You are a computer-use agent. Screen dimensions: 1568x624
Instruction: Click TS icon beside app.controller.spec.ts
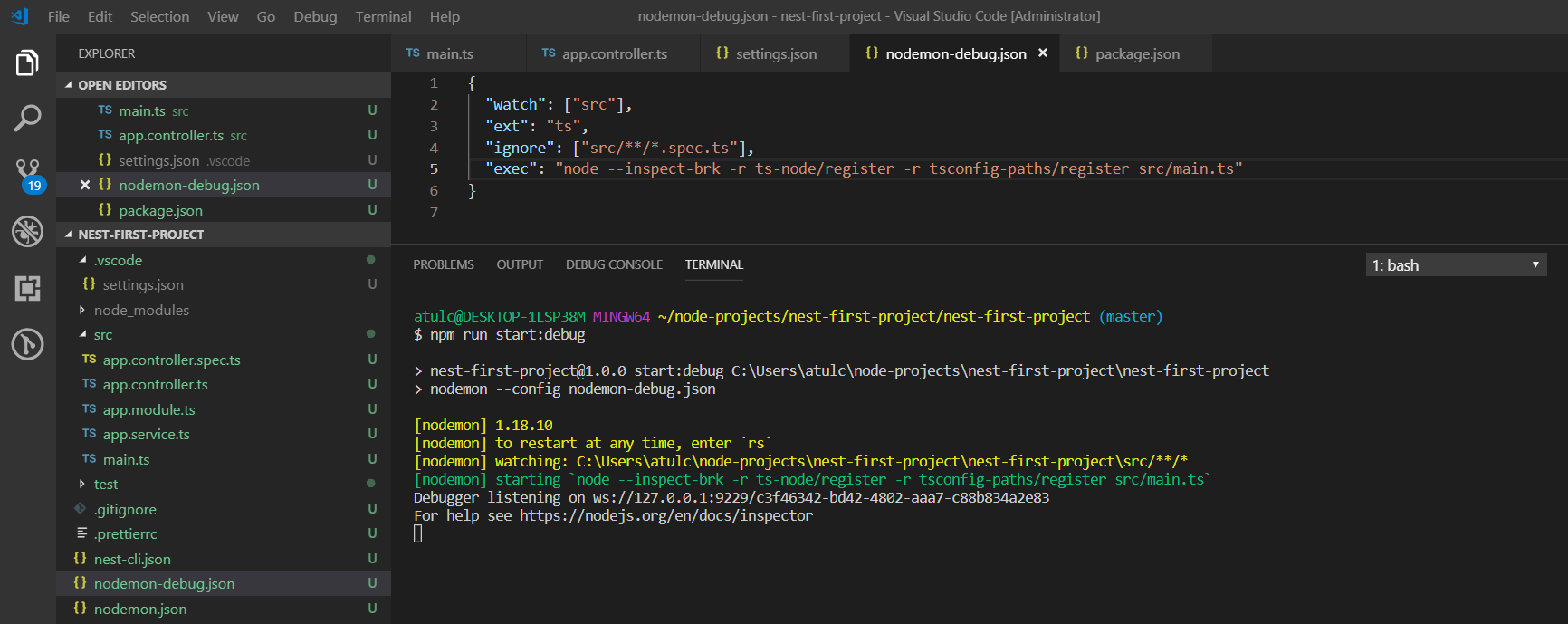point(89,360)
